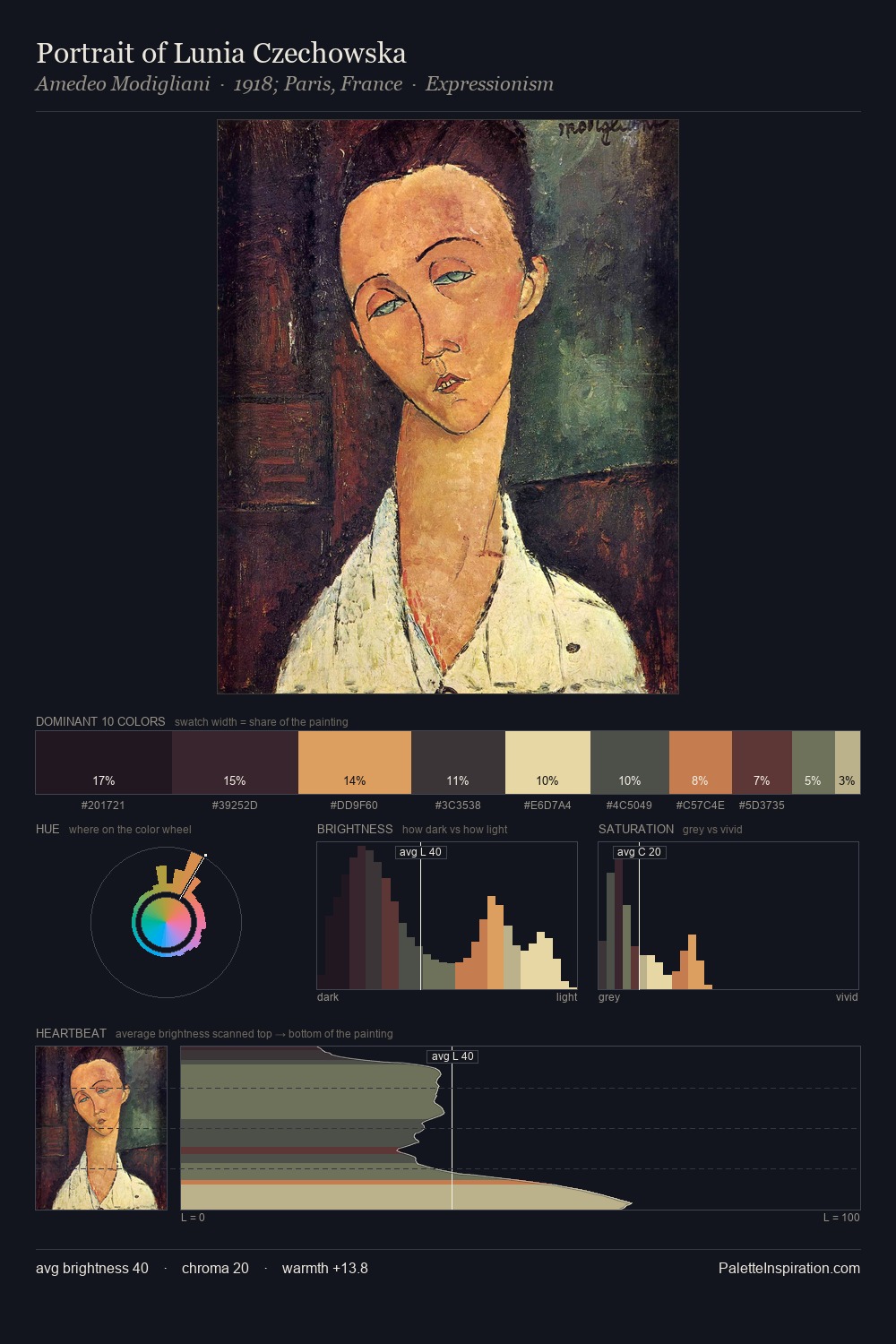The width and height of the screenshot is (896, 1344).
Task: Click the #E6D7A4 cream swatch
Action: [x=547, y=762]
